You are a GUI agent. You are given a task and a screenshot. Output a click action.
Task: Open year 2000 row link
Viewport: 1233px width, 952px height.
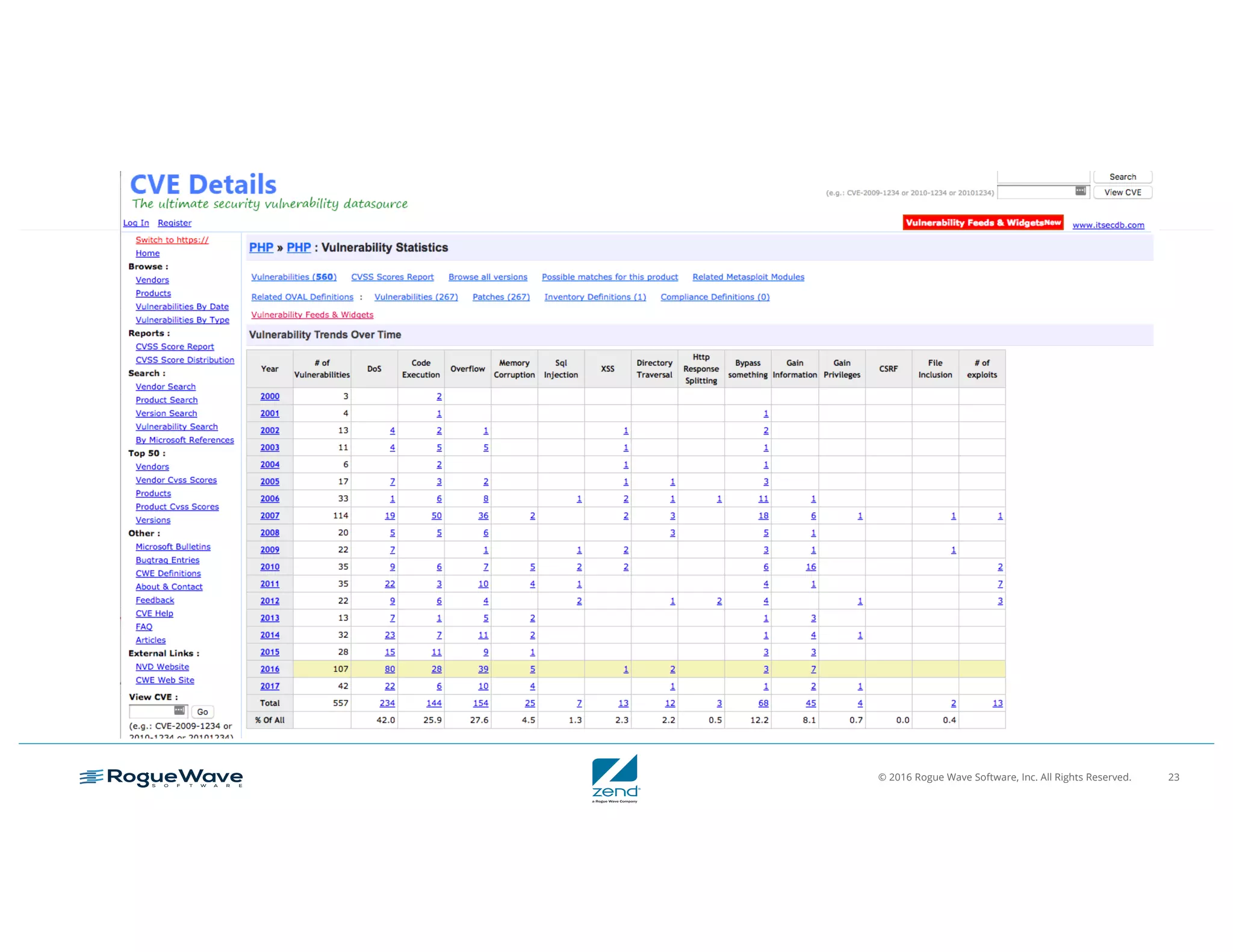270,397
